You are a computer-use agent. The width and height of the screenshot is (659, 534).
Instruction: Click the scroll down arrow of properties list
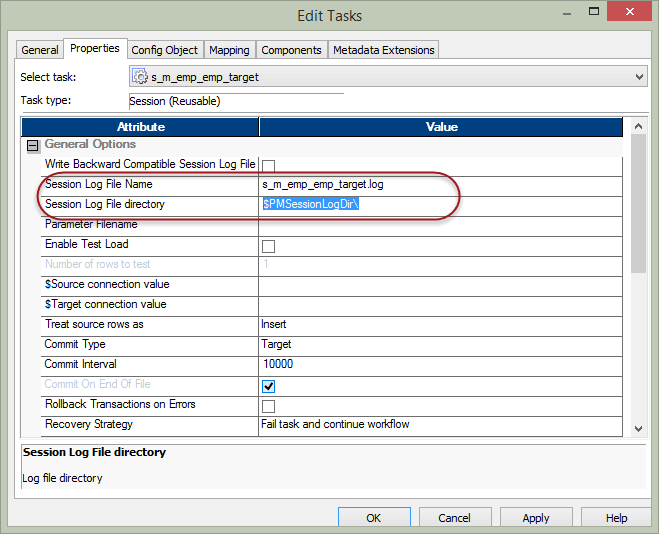pyautogui.click(x=638, y=429)
